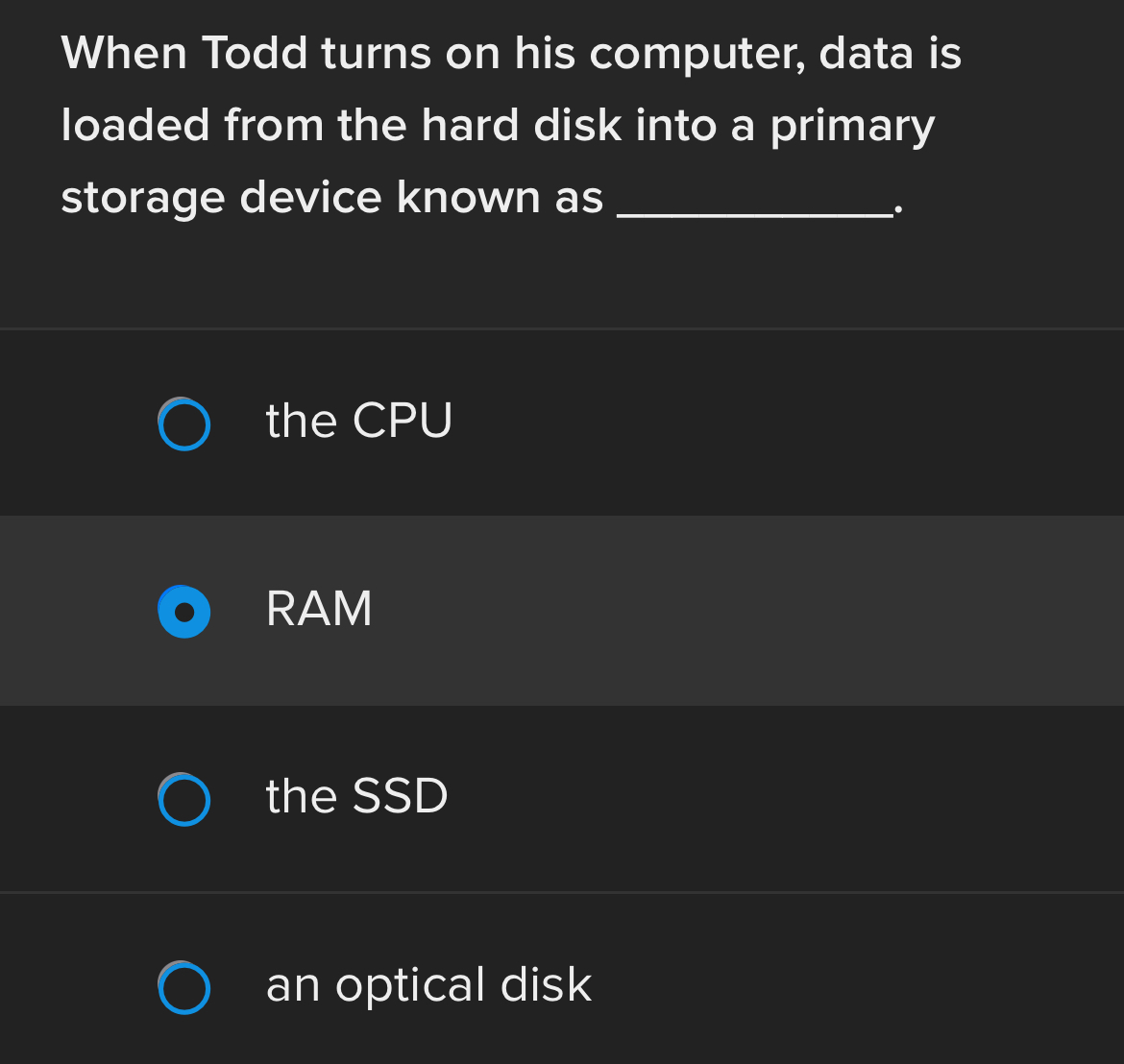This screenshot has height=1064, width=1124.
Task: Change answer from RAM to SSD
Action: [x=184, y=798]
